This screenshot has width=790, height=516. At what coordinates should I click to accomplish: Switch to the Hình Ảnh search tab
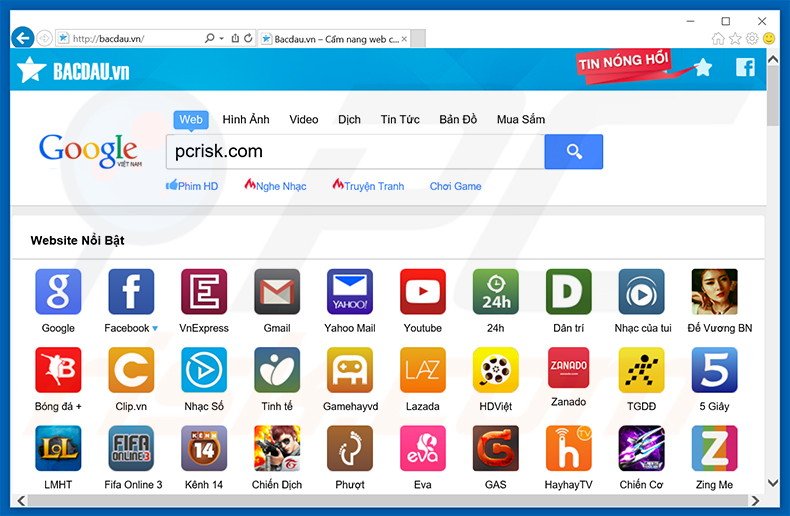(x=246, y=119)
